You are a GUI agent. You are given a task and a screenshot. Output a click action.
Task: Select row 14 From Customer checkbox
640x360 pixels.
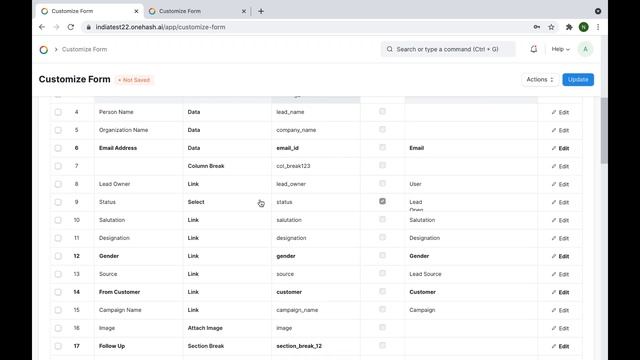click(58, 292)
